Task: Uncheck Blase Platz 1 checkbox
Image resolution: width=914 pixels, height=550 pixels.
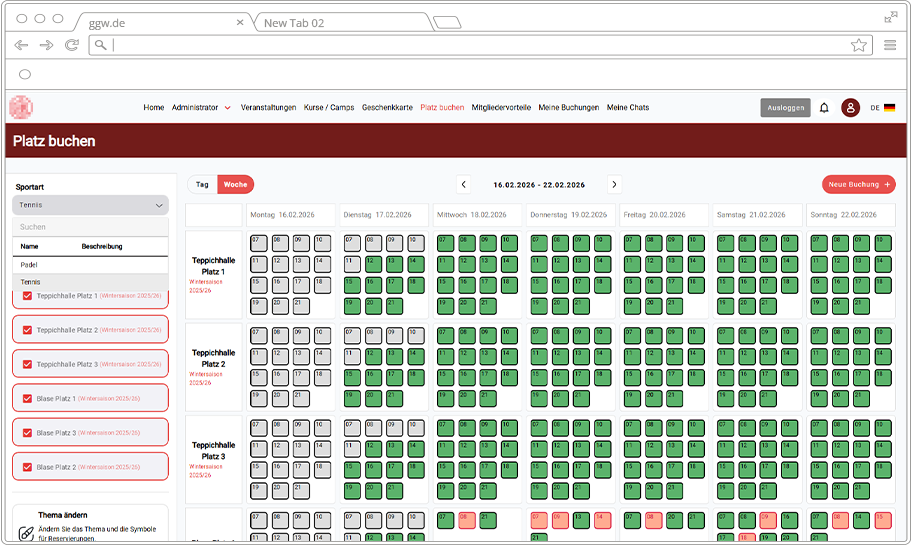Action: coord(27,399)
